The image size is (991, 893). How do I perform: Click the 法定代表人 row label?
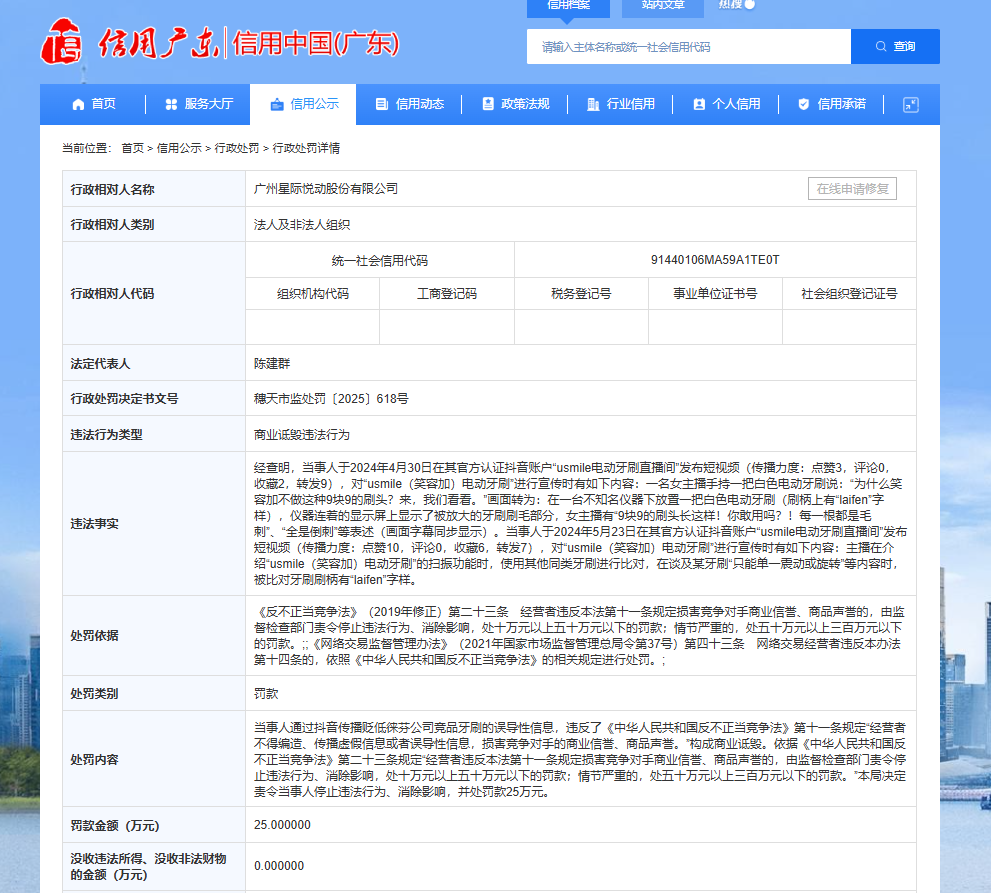click(x=100, y=364)
